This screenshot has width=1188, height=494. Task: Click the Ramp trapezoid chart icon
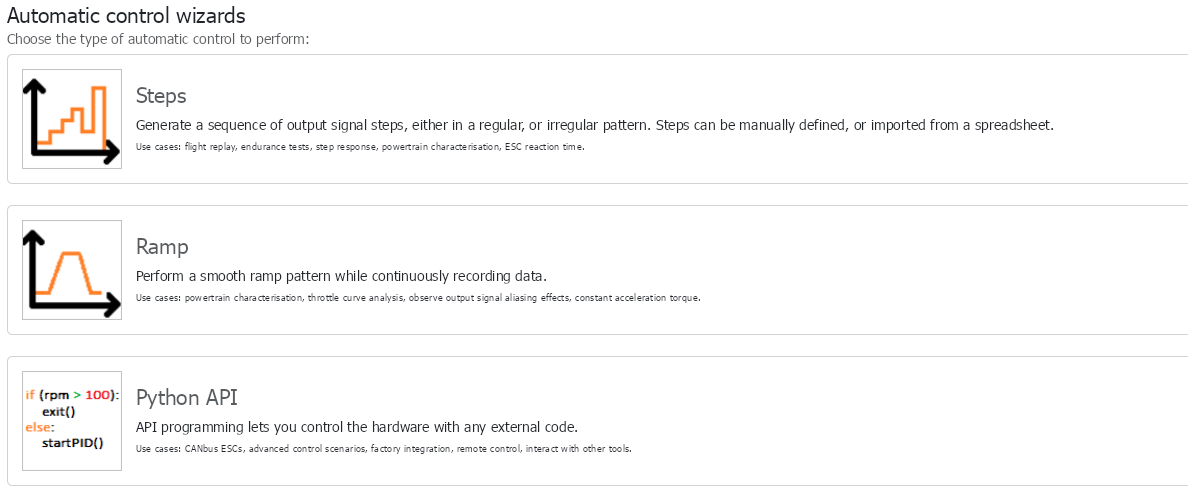click(72, 270)
